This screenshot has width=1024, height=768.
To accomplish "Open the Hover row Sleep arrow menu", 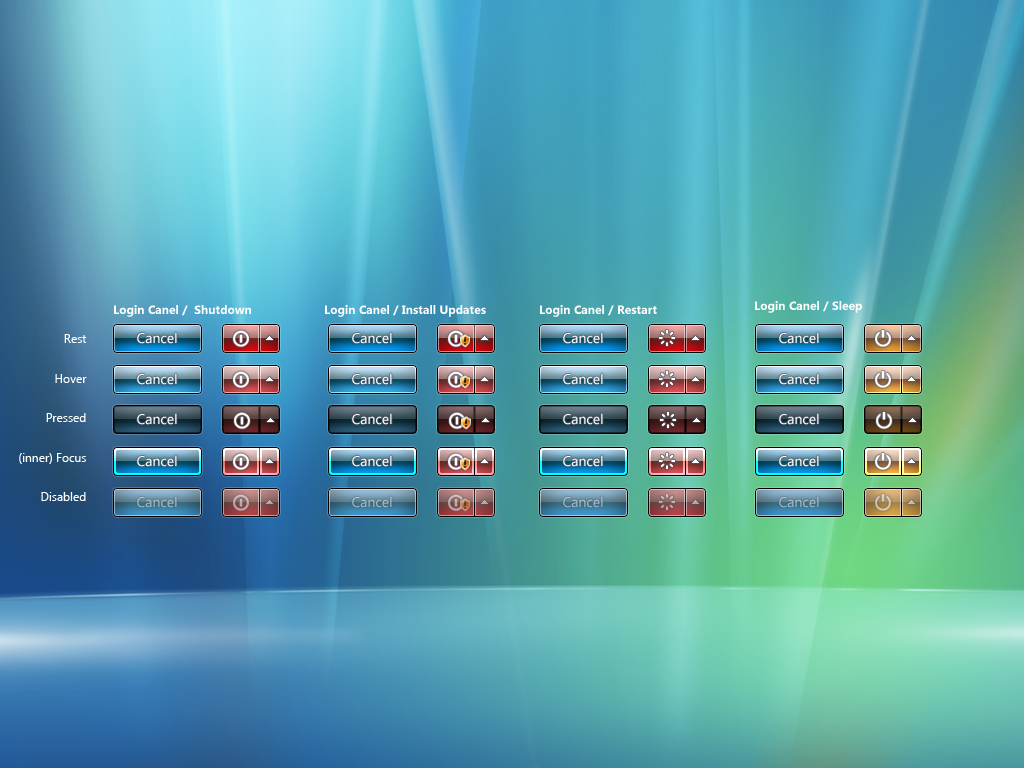I will (x=912, y=379).
